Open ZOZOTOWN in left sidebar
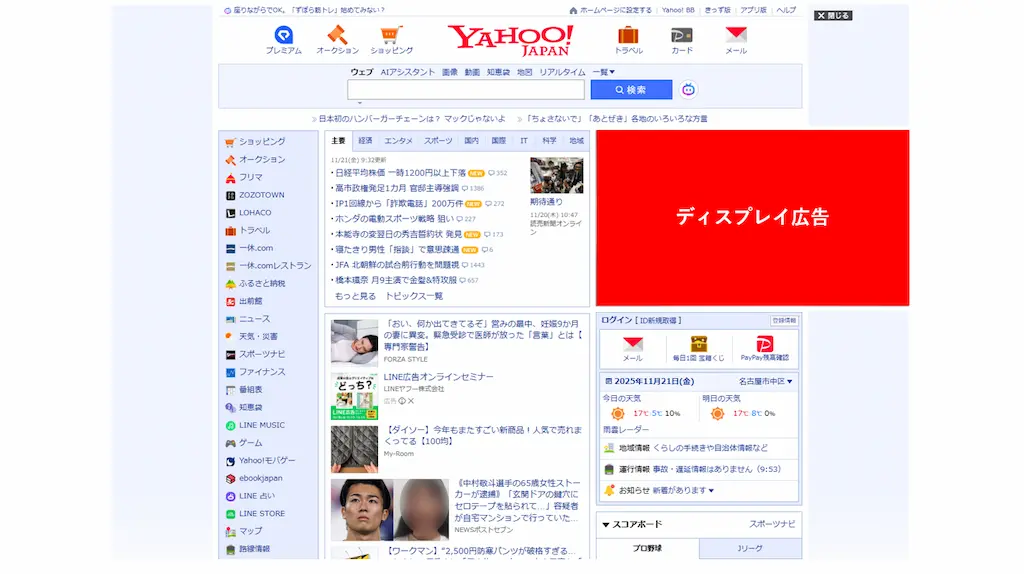Screen dimensions: 1024x574 pos(261,195)
